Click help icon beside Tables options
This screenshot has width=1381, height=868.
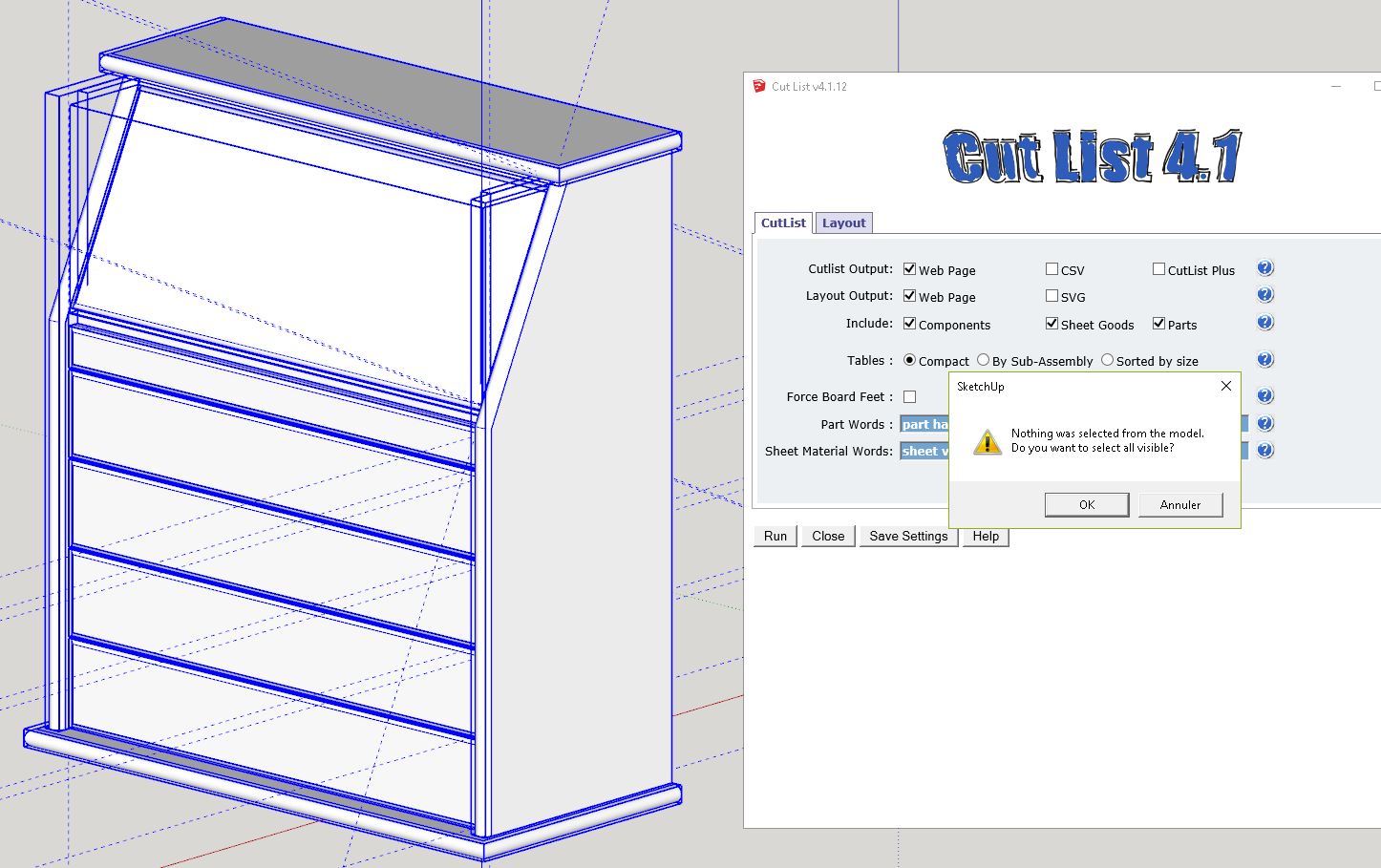pyautogui.click(x=1265, y=360)
